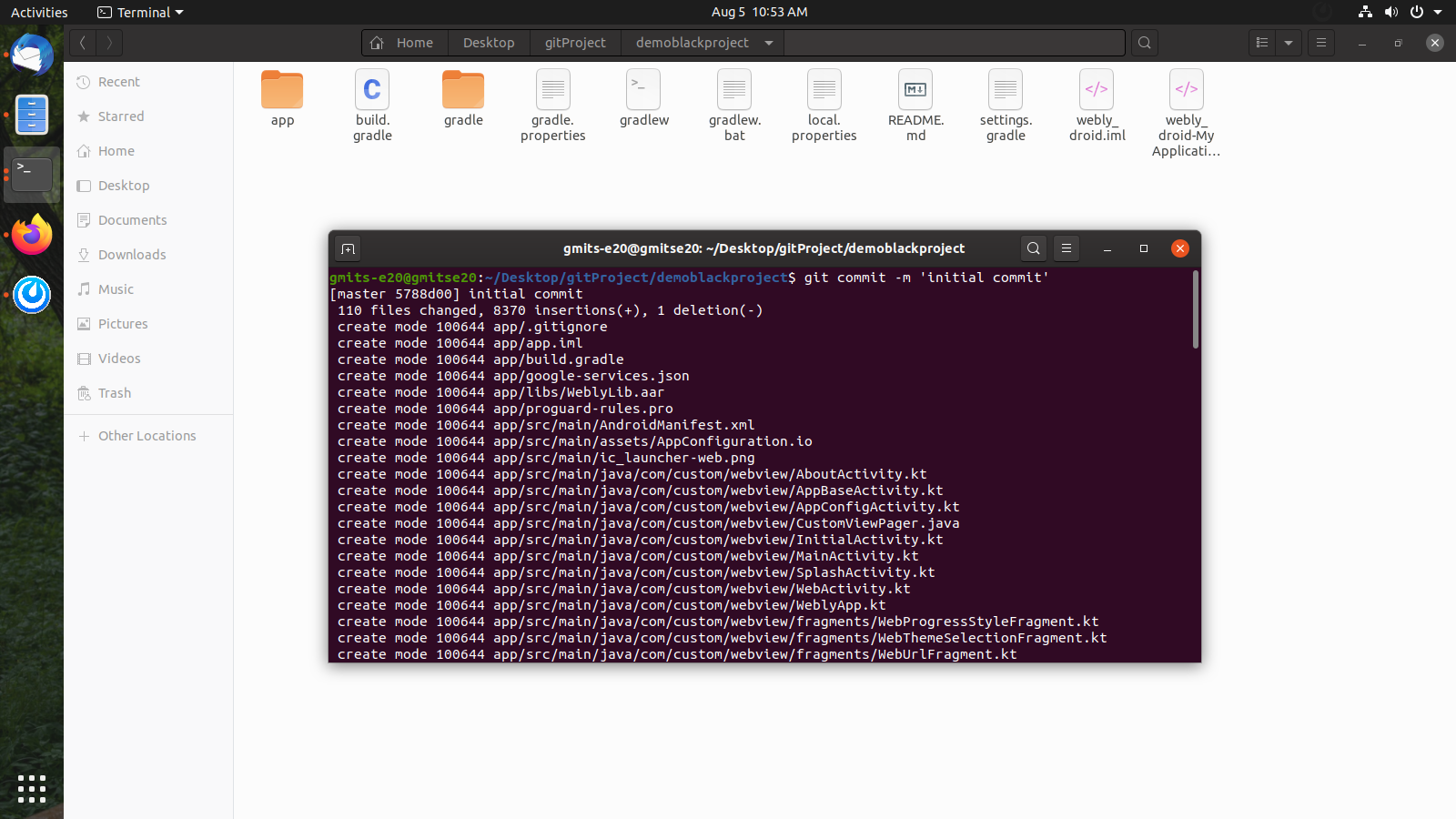Select Downloads in the sidebar
This screenshot has width=1456, height=819.
(x=132, y=255)
